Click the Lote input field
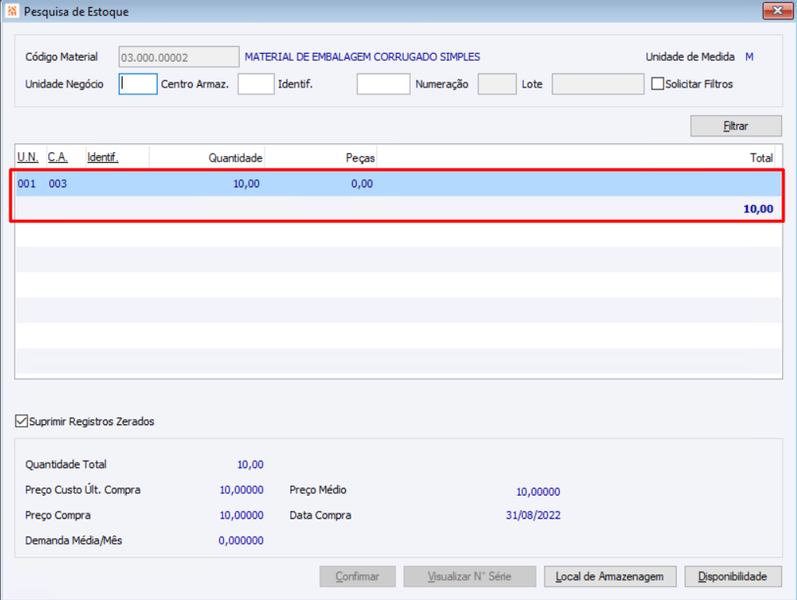The width and height of the screenshot is (797, 600). tap(598, 84)
